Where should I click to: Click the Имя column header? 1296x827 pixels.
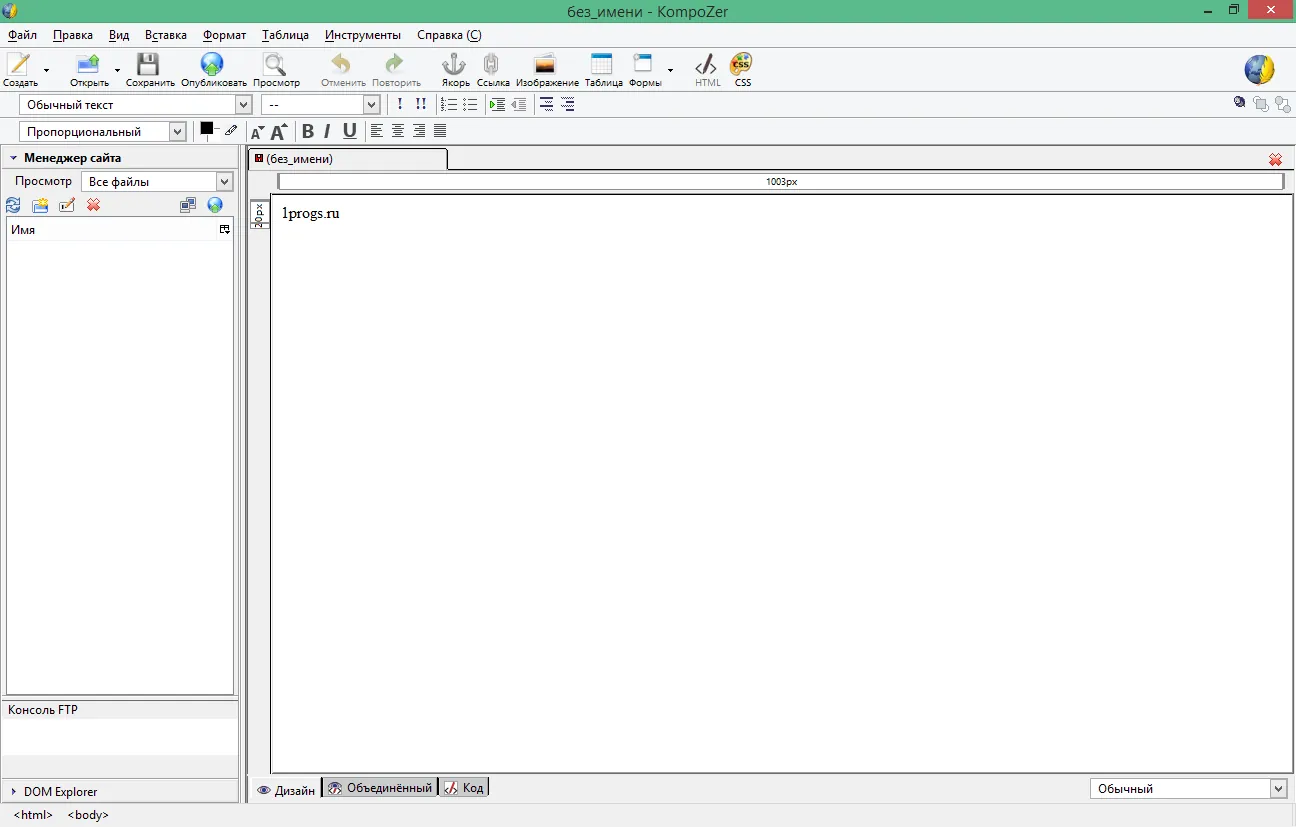pyautogui.click(x=113, y=230)
